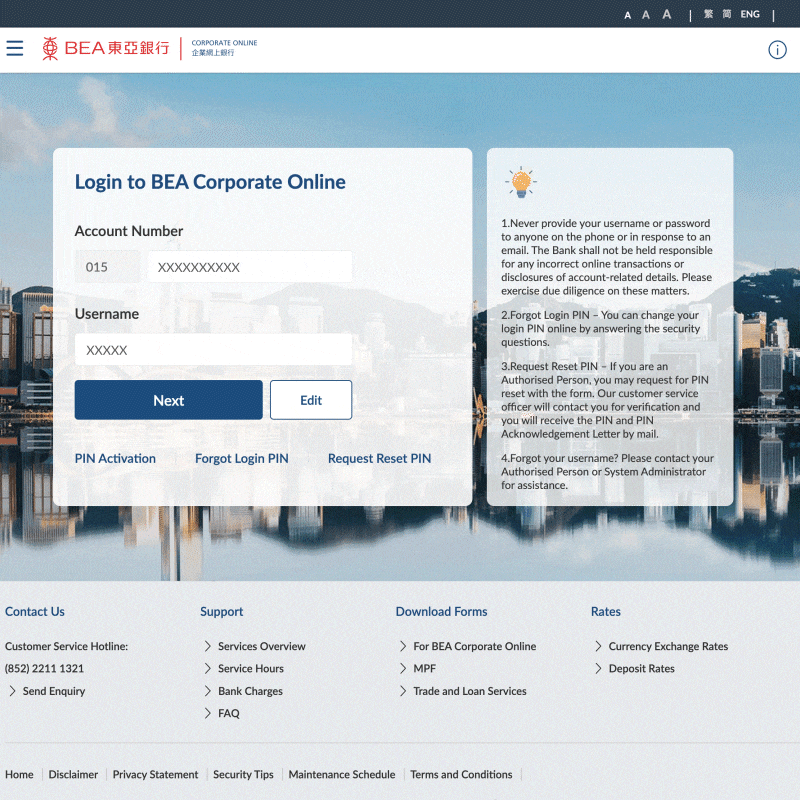Click the Corporate Online header label
Screen dimensions: 800x800
tap(224, 47)
